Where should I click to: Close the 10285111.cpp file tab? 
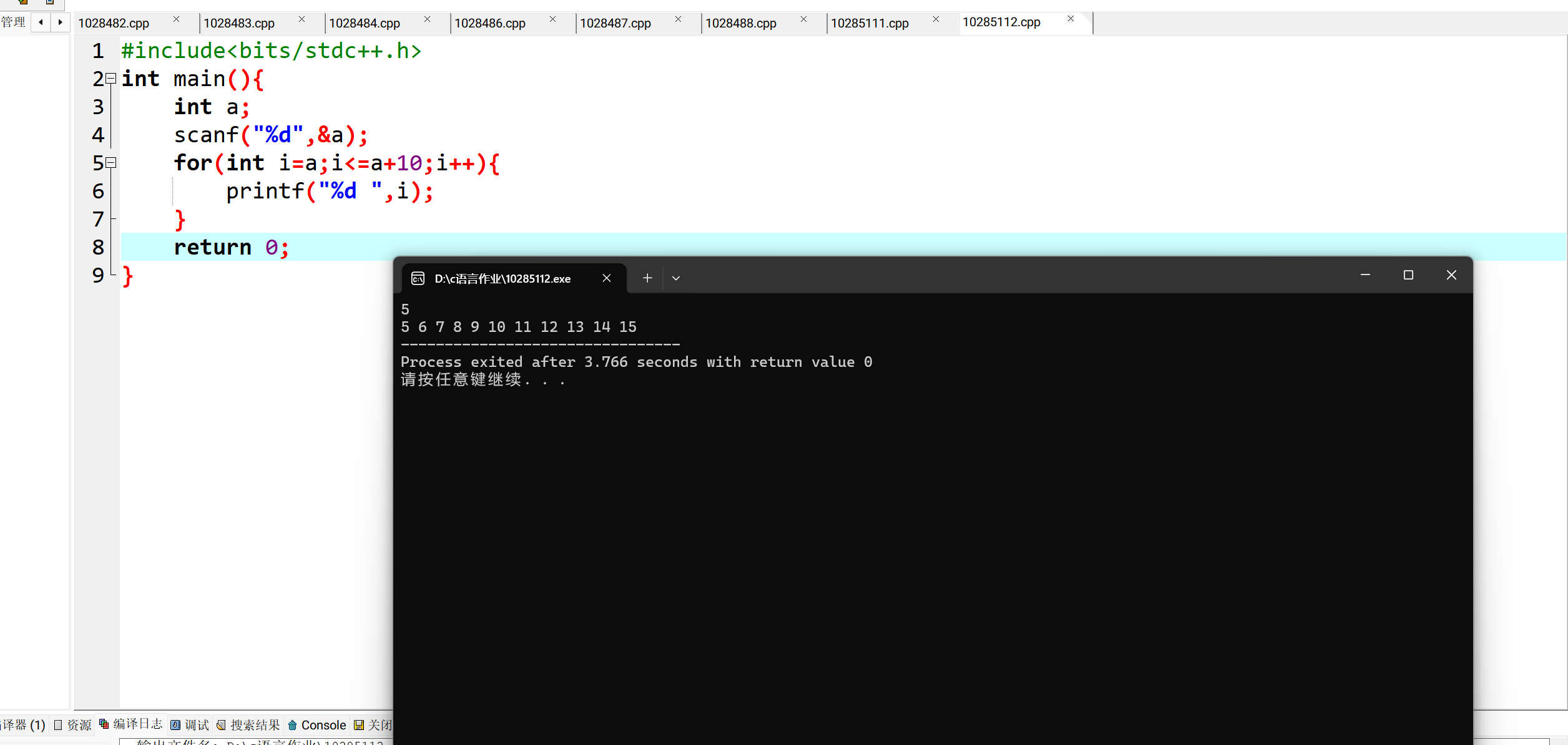(936, 19)
